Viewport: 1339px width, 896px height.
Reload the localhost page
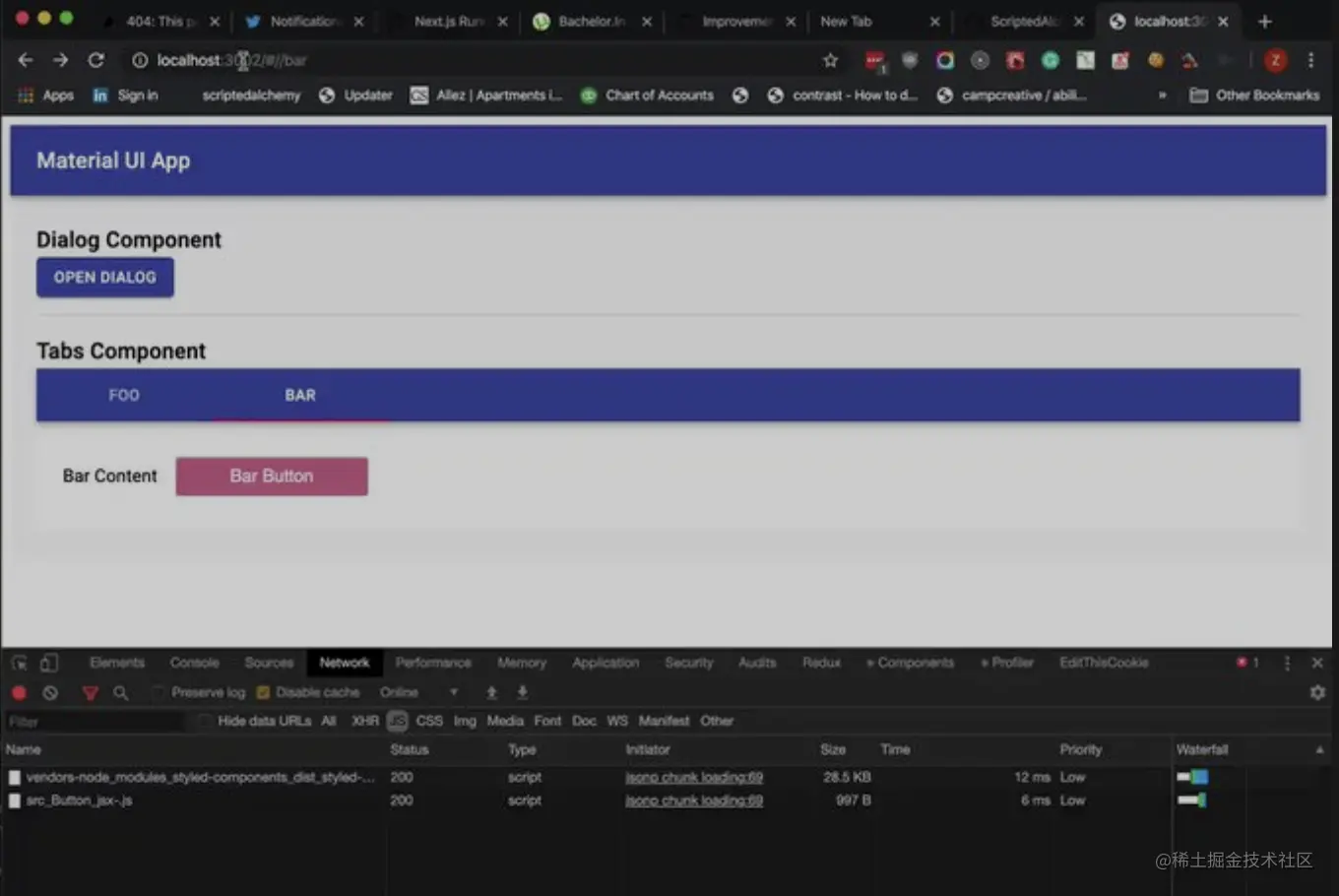pos(96,60)
